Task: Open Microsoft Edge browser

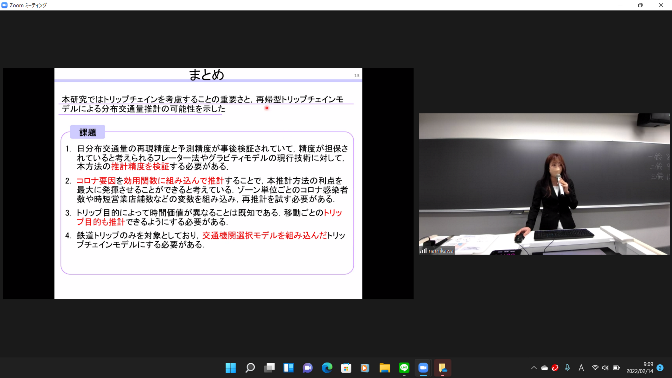Action: click(327, 368)
